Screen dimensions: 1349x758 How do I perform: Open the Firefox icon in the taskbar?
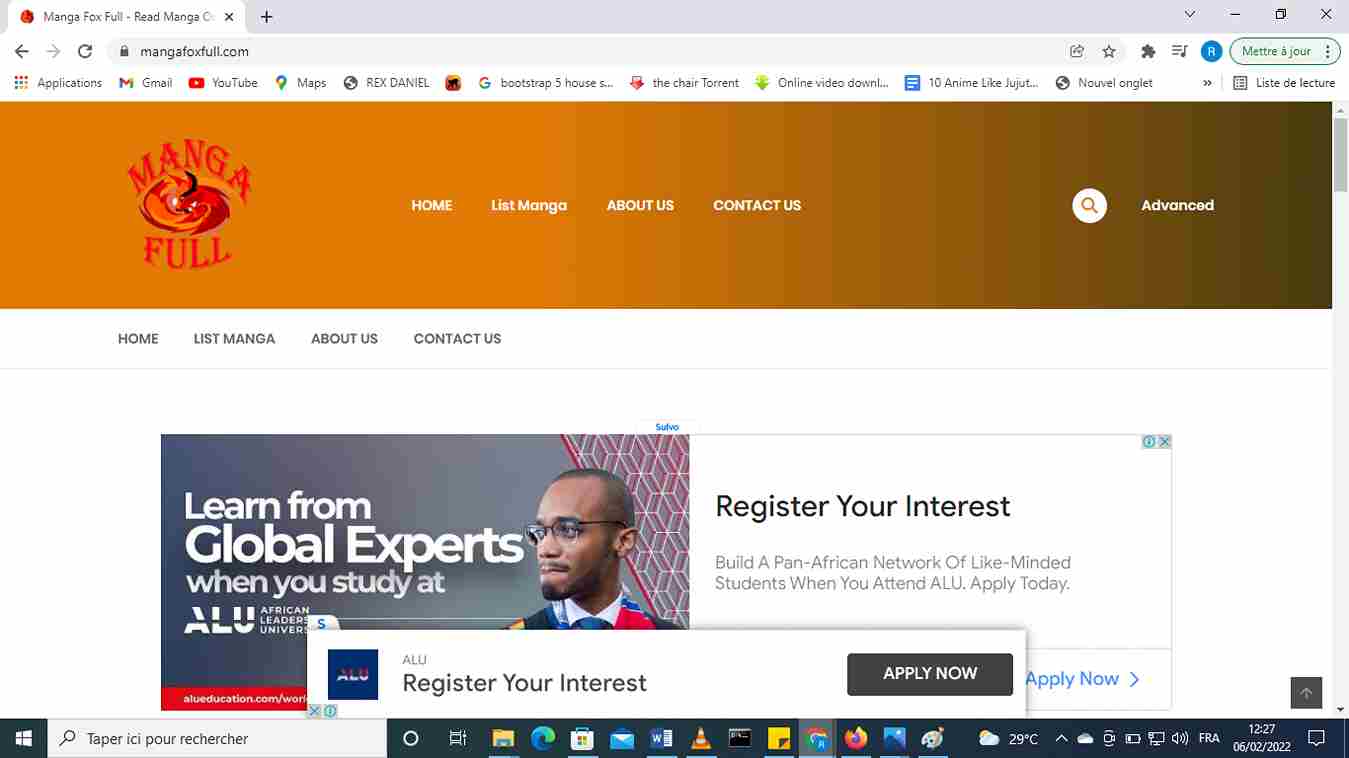855,739
